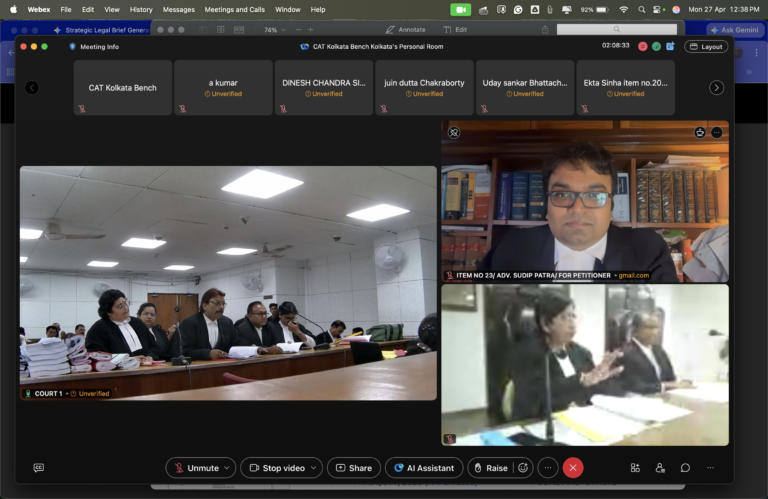Click the red leave meeting button
Image resolution: width=768 pixels, height=499 pixels.
tap(573, 468)
